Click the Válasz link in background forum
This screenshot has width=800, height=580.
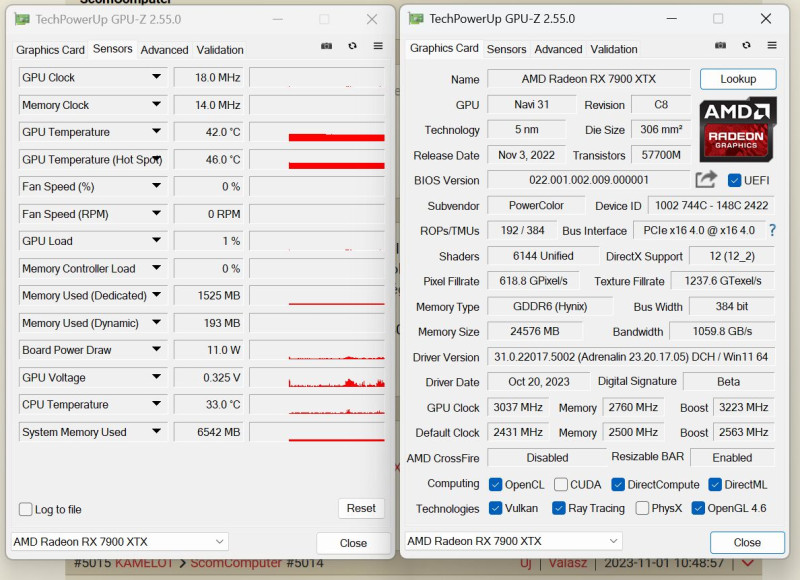click(x=567, y=563)
